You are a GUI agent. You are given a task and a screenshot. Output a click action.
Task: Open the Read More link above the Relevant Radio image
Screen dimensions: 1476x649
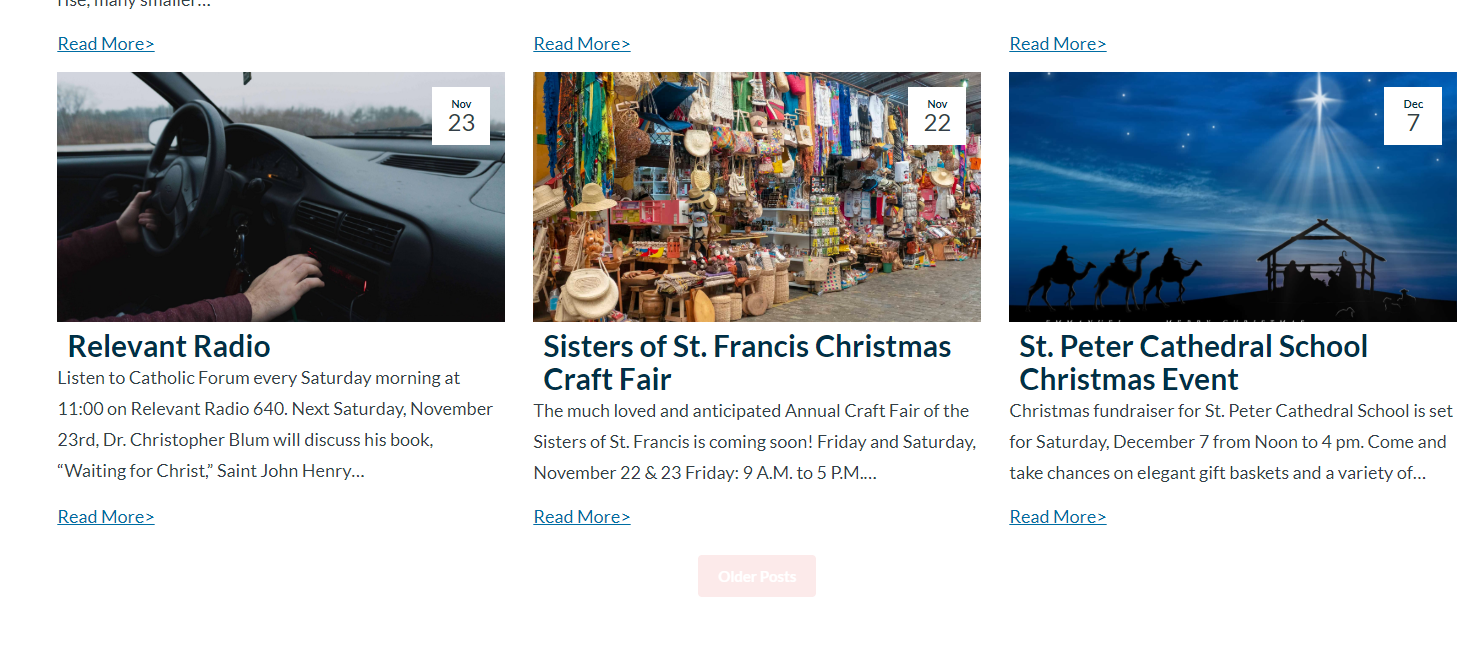[x=106, y=44]
